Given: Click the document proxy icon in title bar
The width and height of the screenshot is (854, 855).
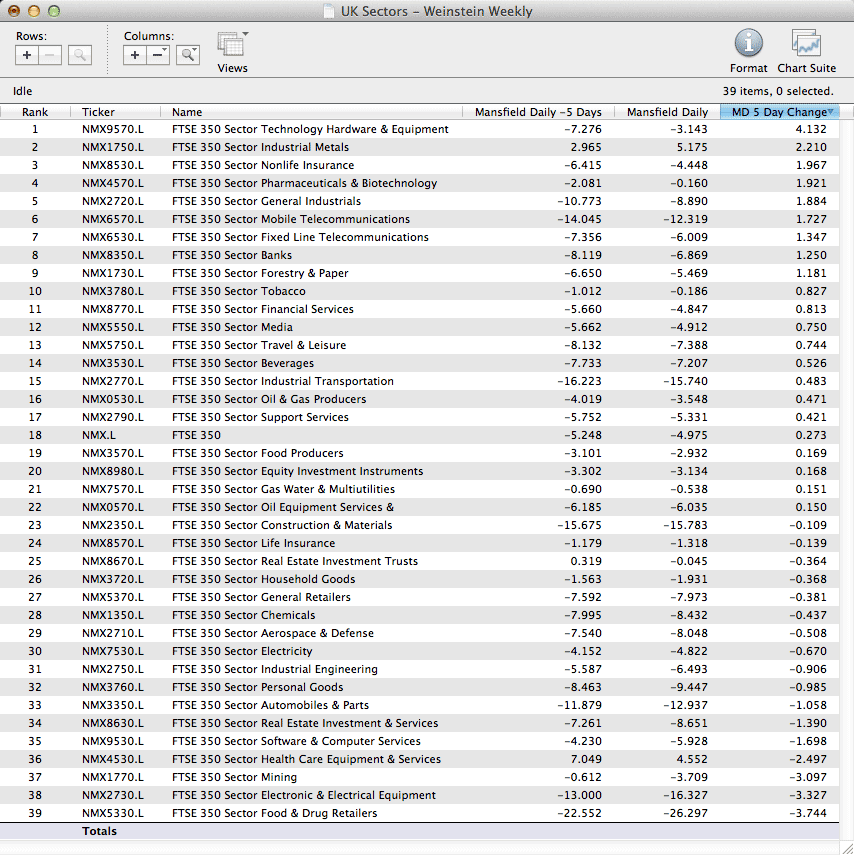Looking at the screenshot, I should (x=329, y=12).
